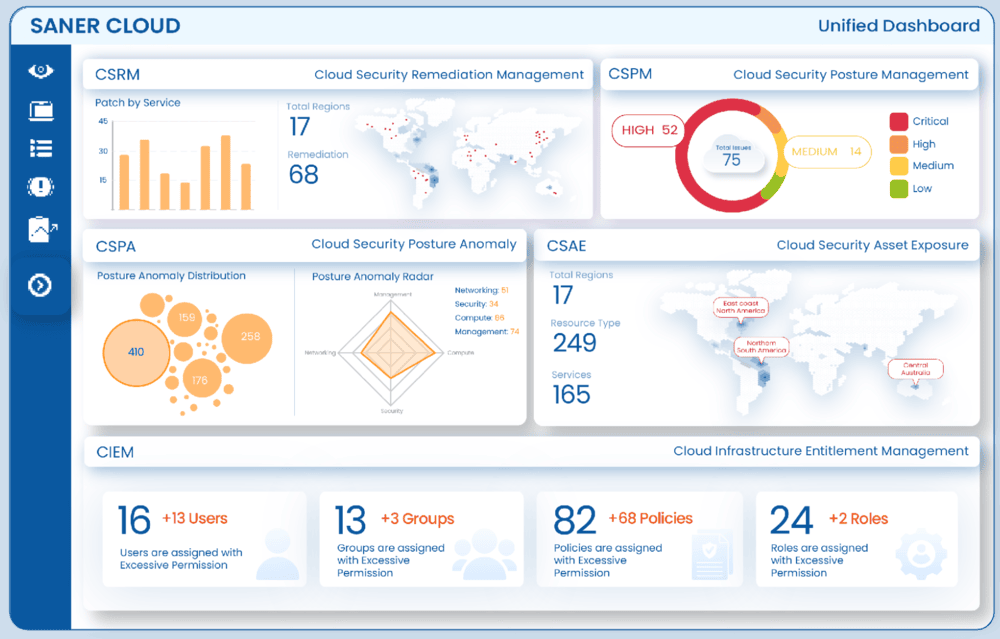Select Central Australia map marker

pyautogui.click(x=915, y=369)
